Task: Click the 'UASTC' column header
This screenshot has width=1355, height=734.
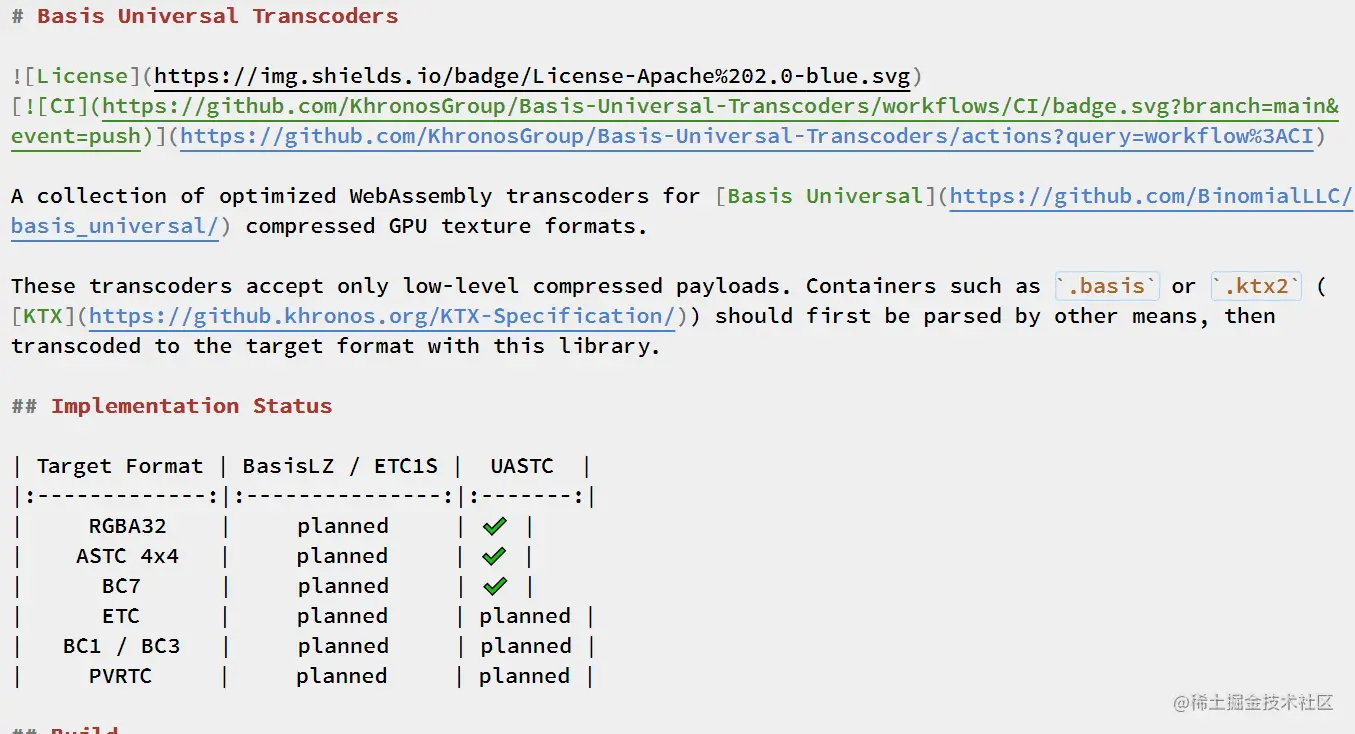Action: point(522,466)
